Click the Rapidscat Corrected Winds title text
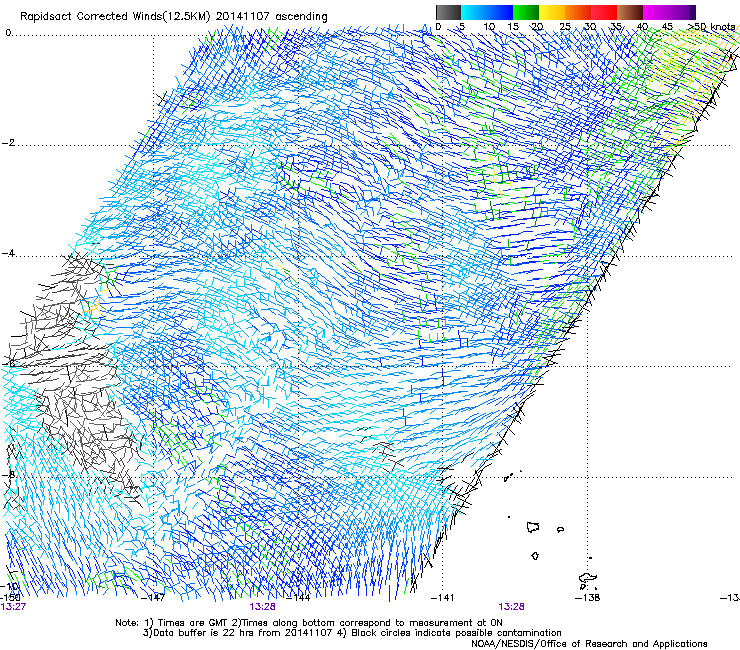 tap(174, 16)
